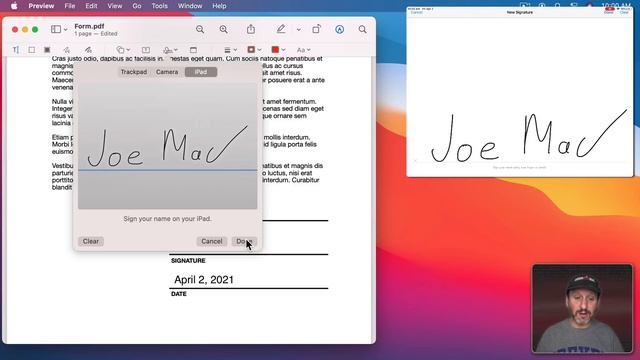The height and width of the screenshot is (360, 640).
Task: Click the Text box tool
Action: [x=146, y=50]
